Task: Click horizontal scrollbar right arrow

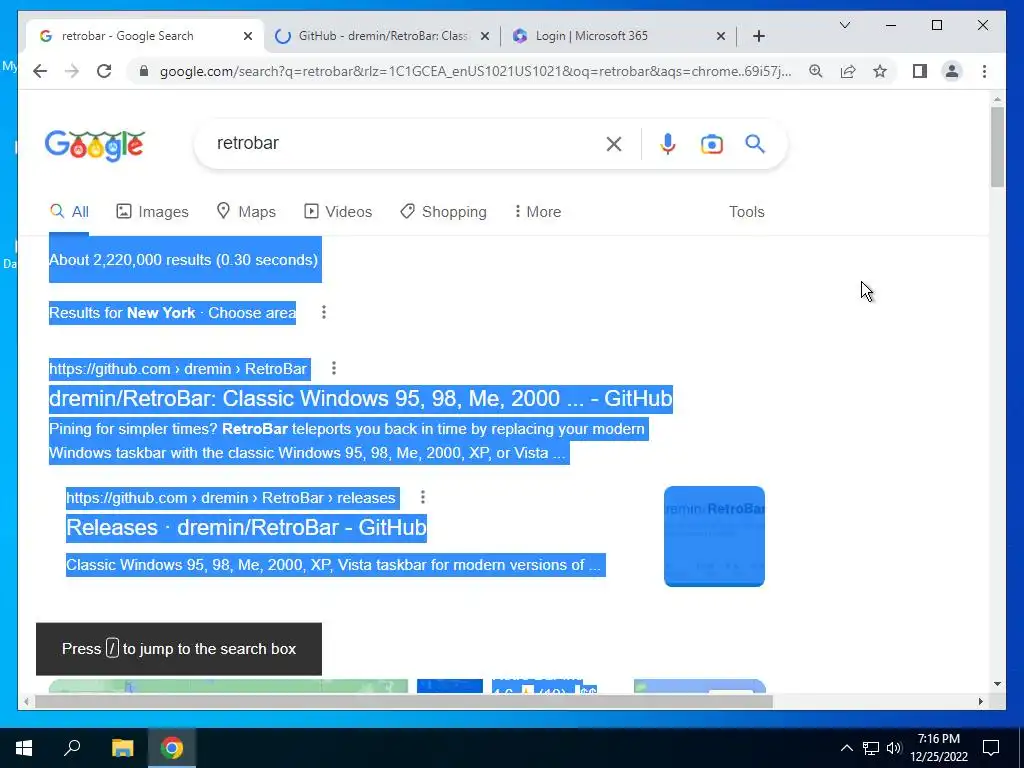Action: [x=980, y=701]
